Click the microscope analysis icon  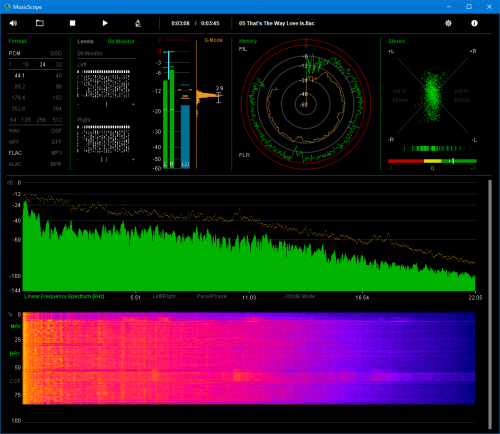(x=138, y=23)
